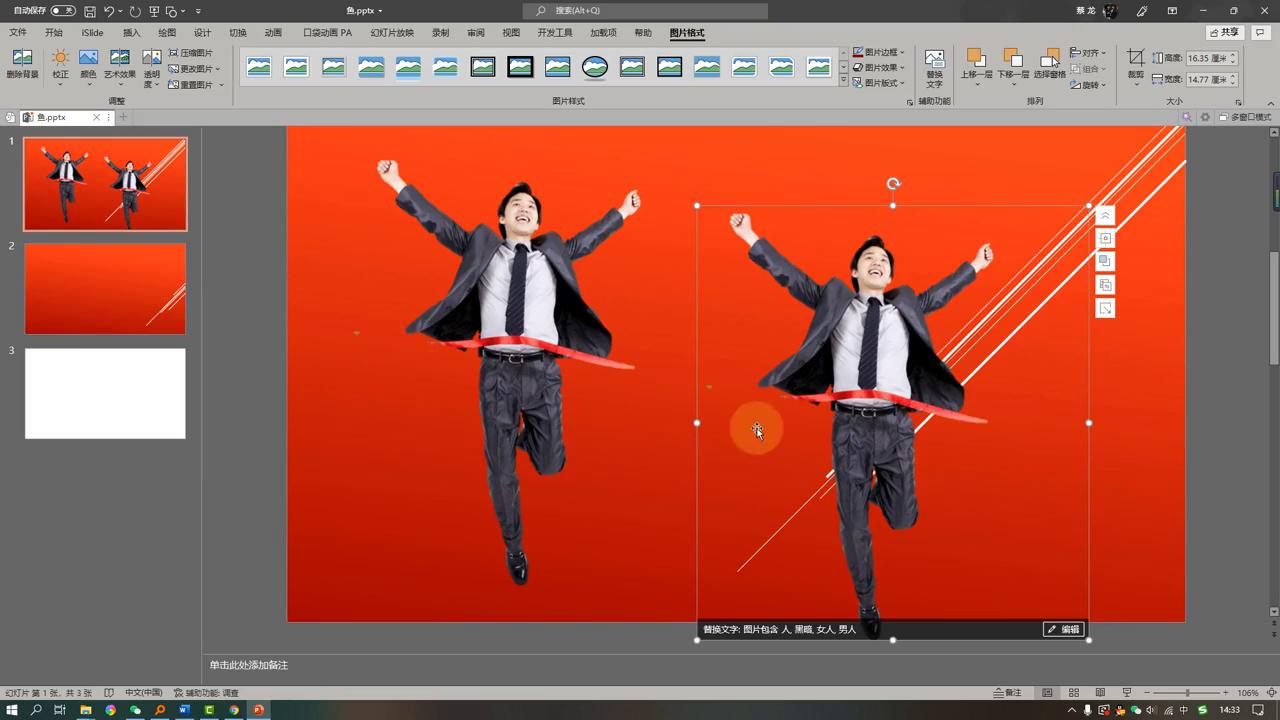Click the Share (共享) button

[1224, 32]
